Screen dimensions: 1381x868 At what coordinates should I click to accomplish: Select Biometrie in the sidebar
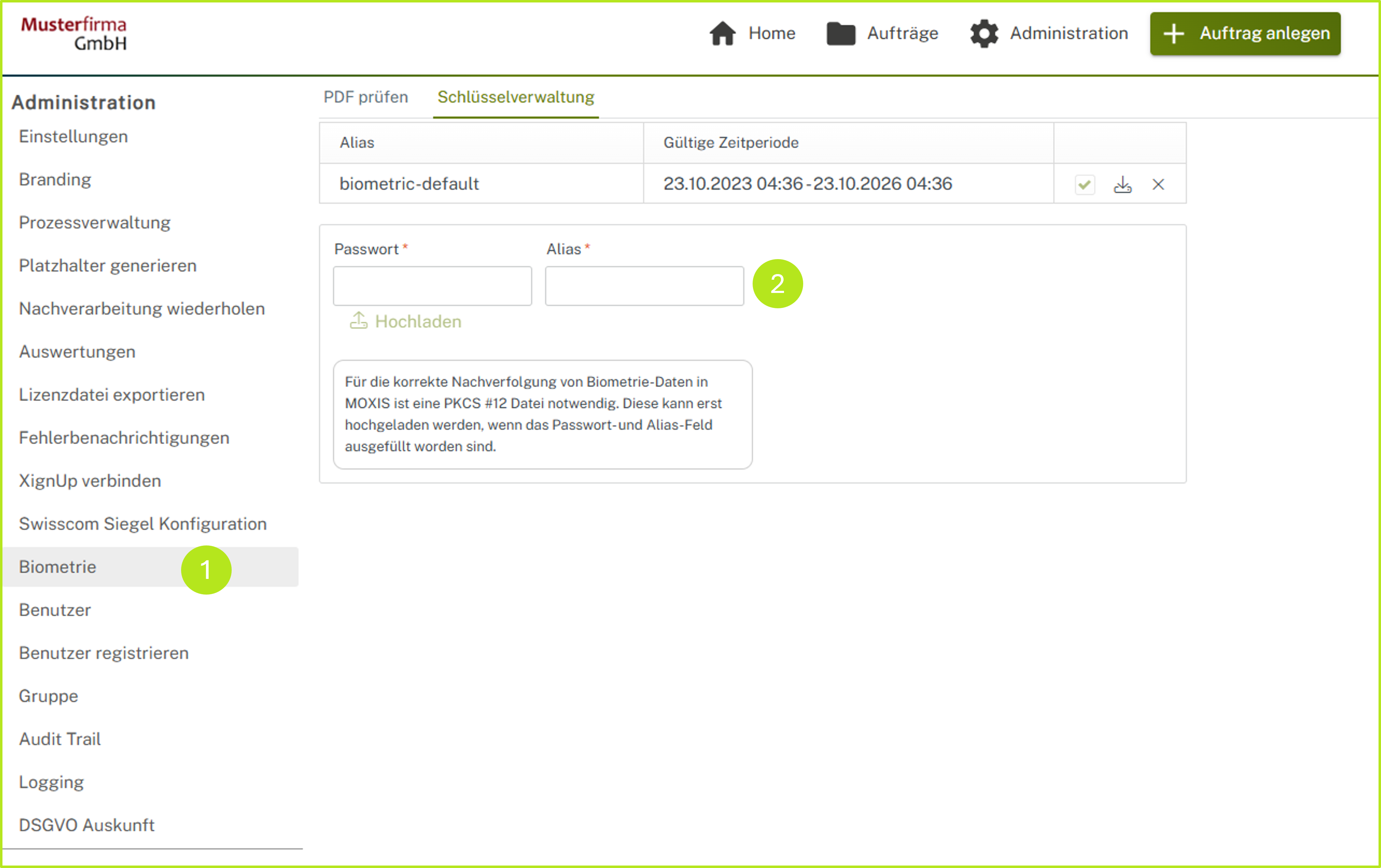[57, 566]
